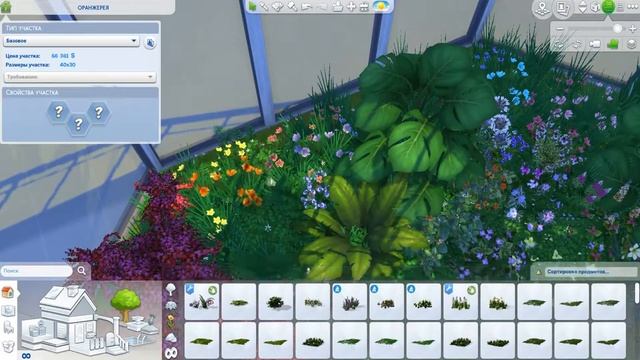Select middle lower lot trait hexagon

click(x=78, y=124)
